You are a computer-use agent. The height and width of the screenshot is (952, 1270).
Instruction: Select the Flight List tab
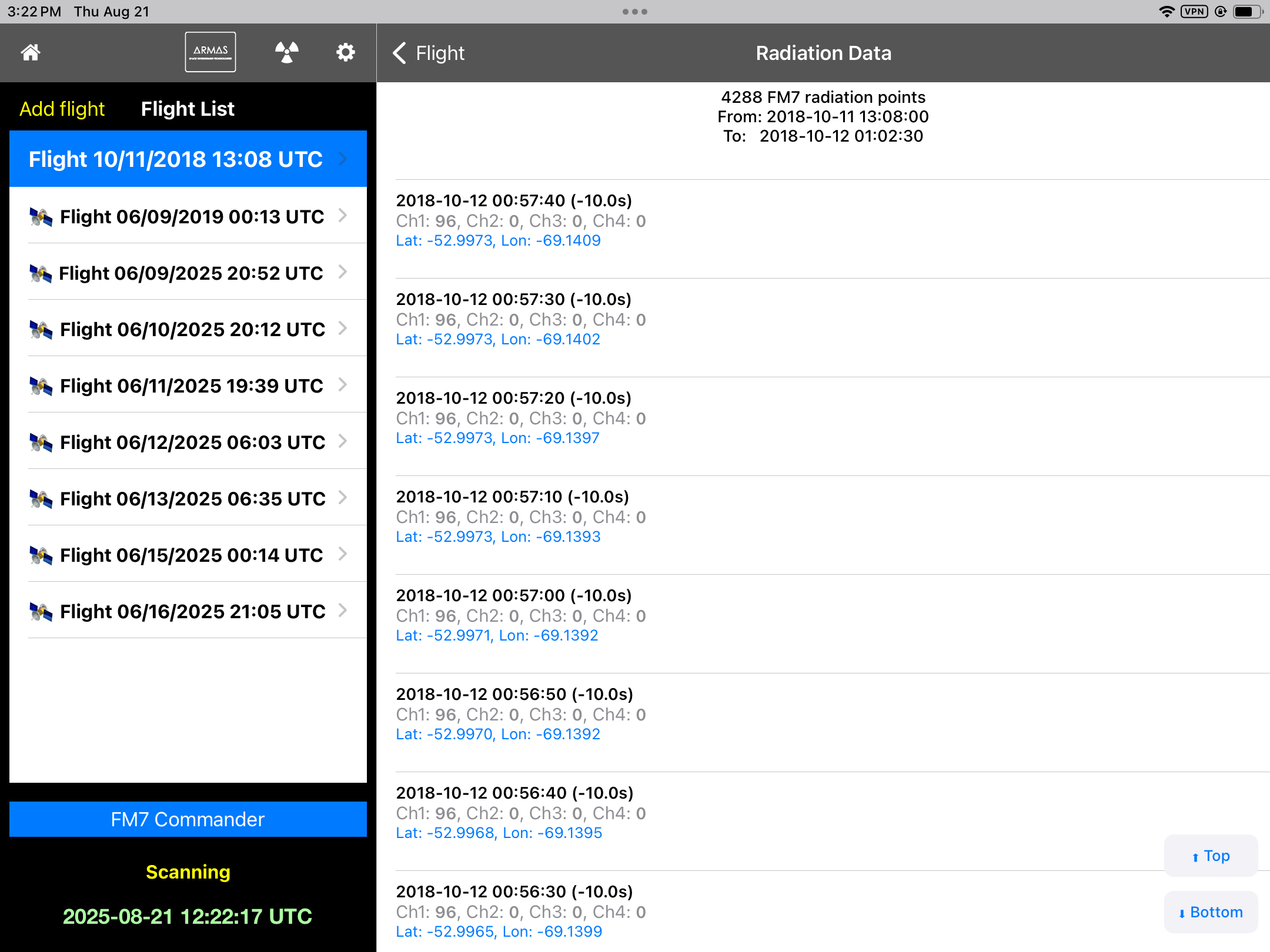click(x=188, y=109)
